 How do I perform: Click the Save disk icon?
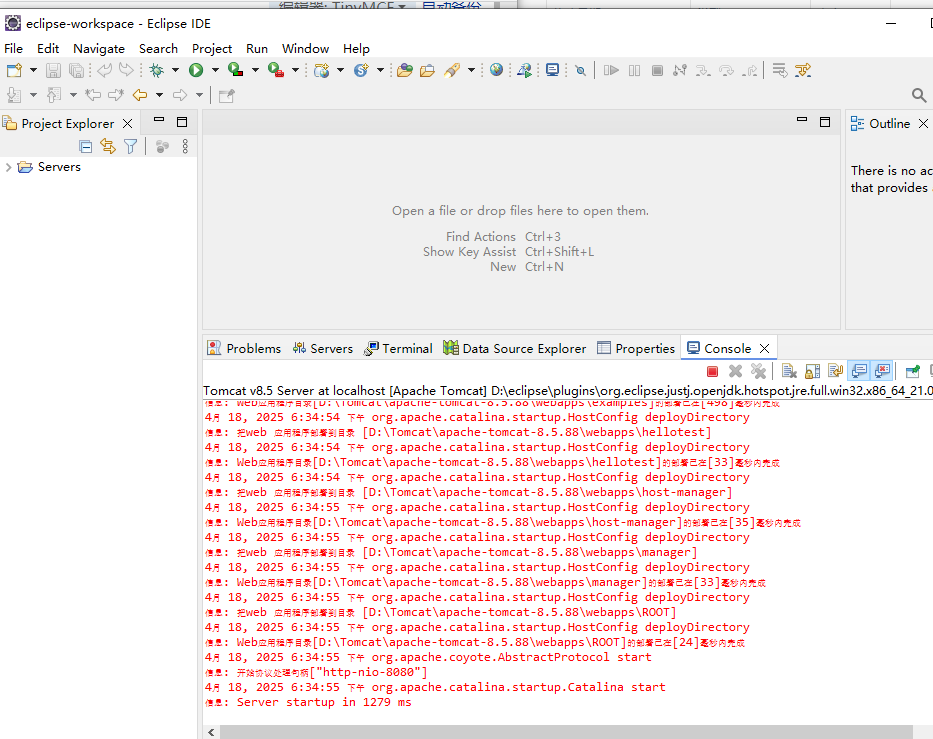click(x=53, y=70)
